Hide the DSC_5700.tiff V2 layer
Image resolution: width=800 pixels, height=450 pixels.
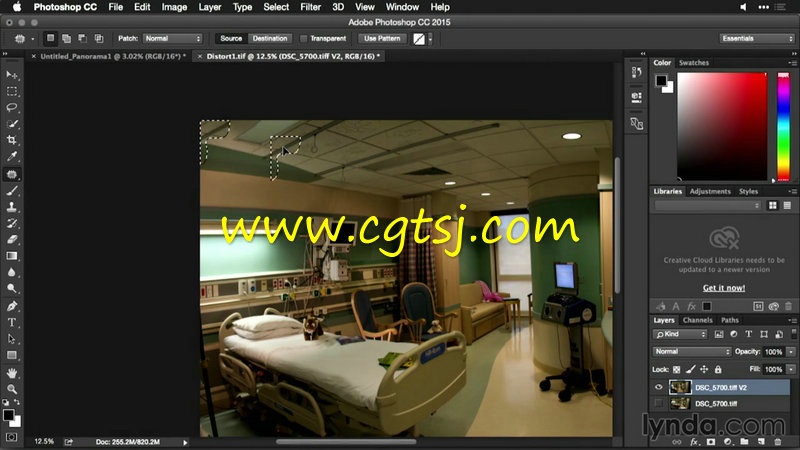(659, 387)
